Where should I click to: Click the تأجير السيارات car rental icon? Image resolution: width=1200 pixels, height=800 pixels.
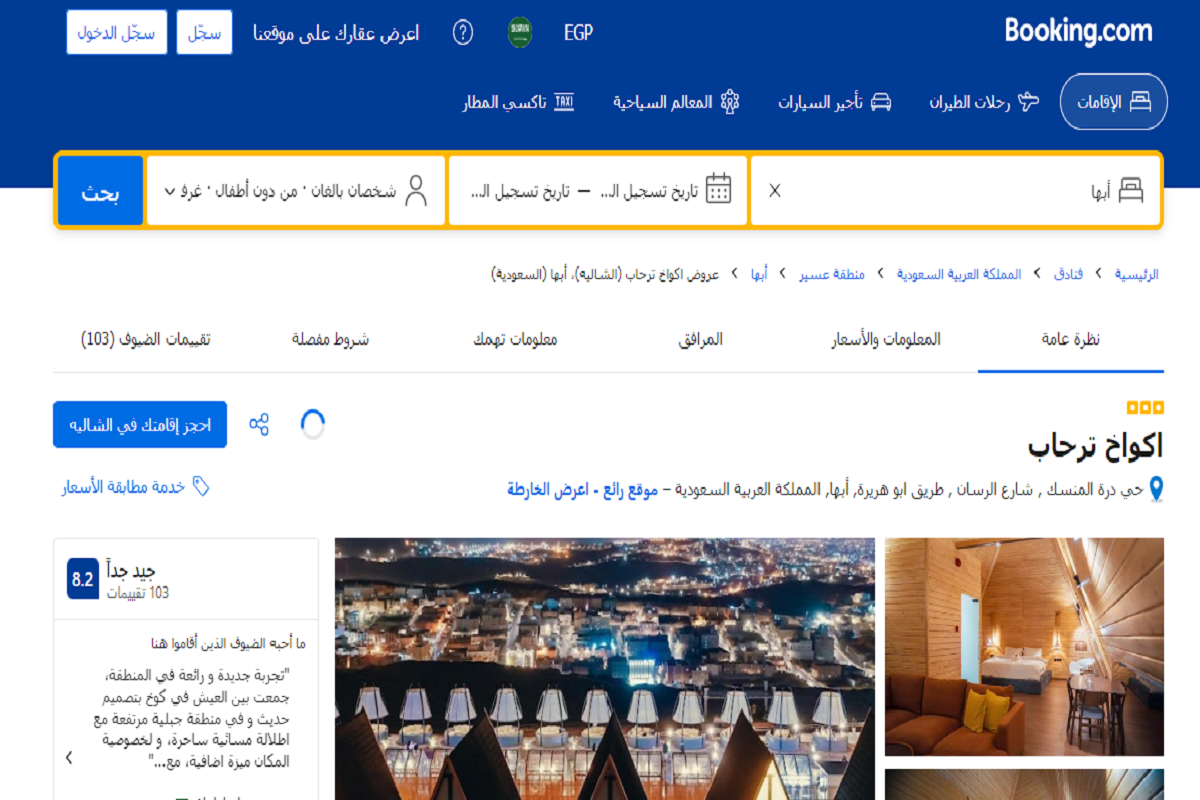click(879, 101)
